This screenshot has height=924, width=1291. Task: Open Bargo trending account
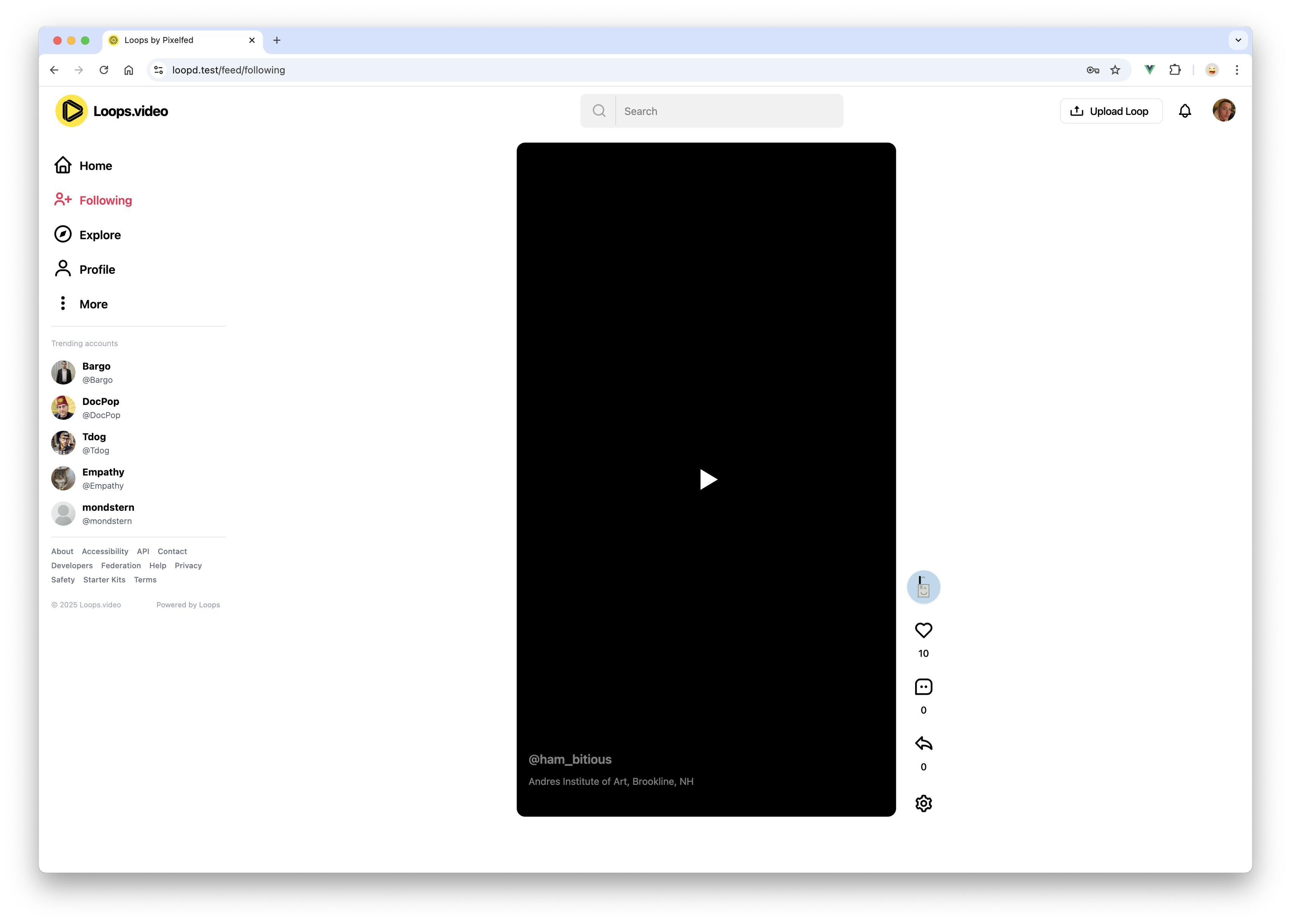(x=97, y=373)
